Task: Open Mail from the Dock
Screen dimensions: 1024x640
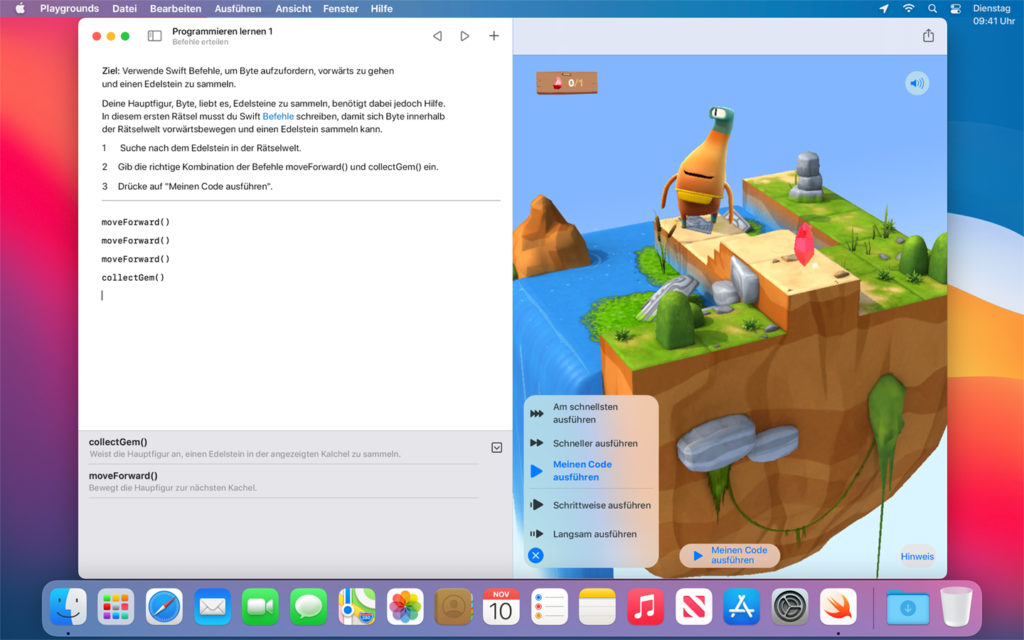Action: coord(212,607)
